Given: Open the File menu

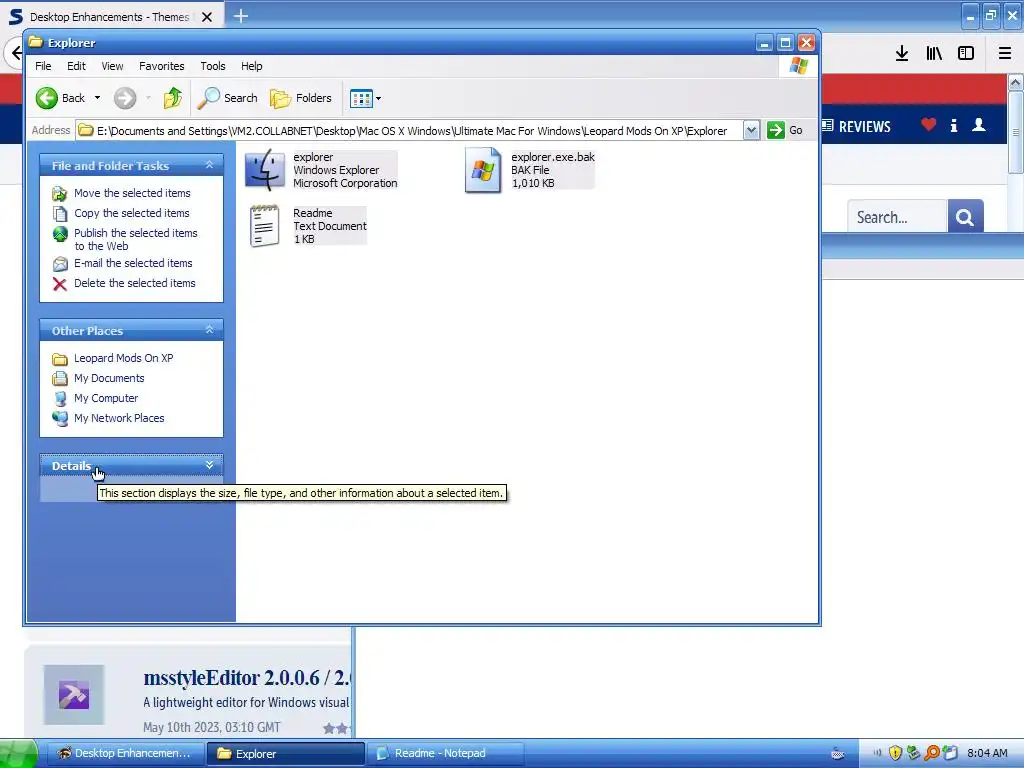Looking at the screenshot, I should coord(43,66).
